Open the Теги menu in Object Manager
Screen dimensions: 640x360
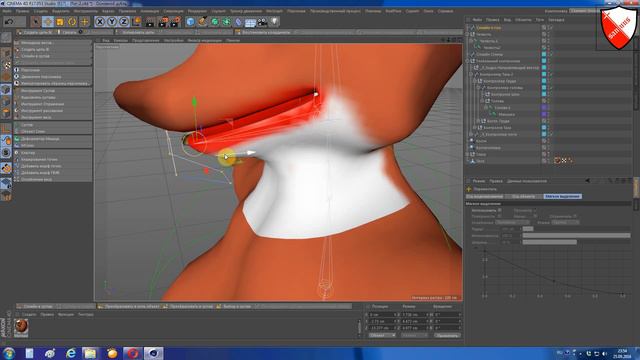(x=540, y=20)
